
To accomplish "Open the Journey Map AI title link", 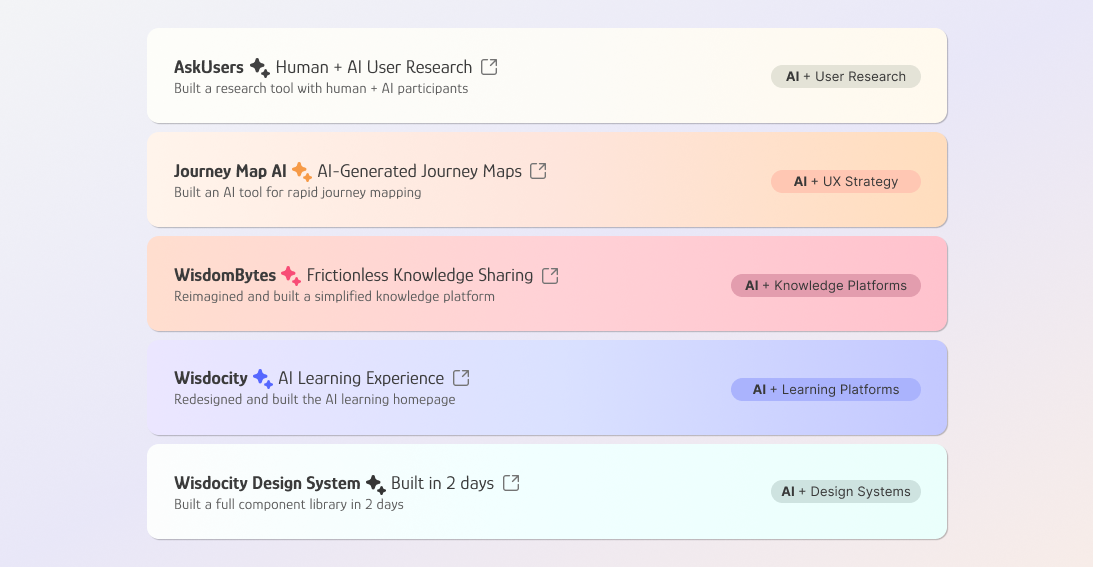I will pos(230,172).
